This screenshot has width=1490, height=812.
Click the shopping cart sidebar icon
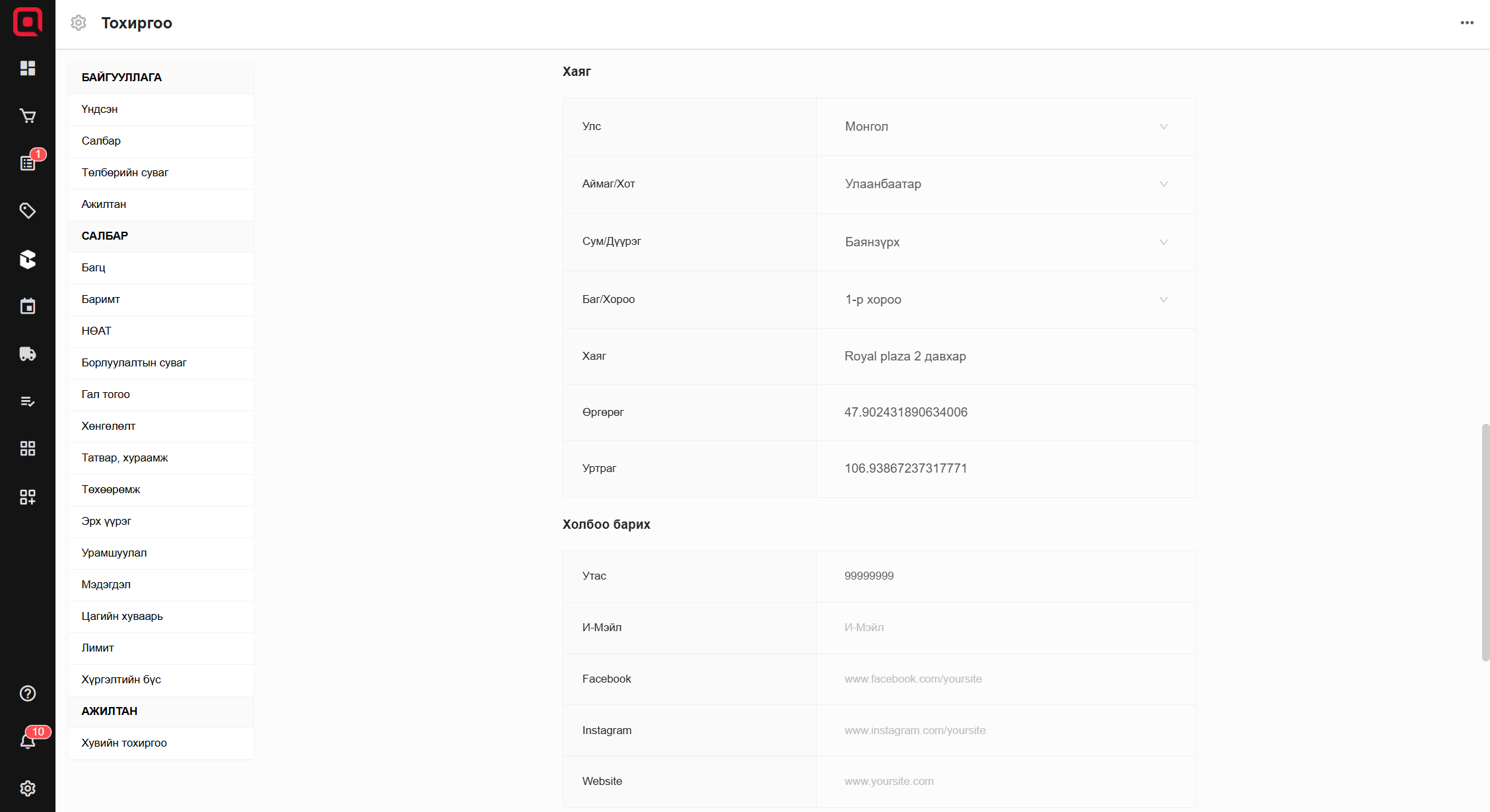click(28, 116)
